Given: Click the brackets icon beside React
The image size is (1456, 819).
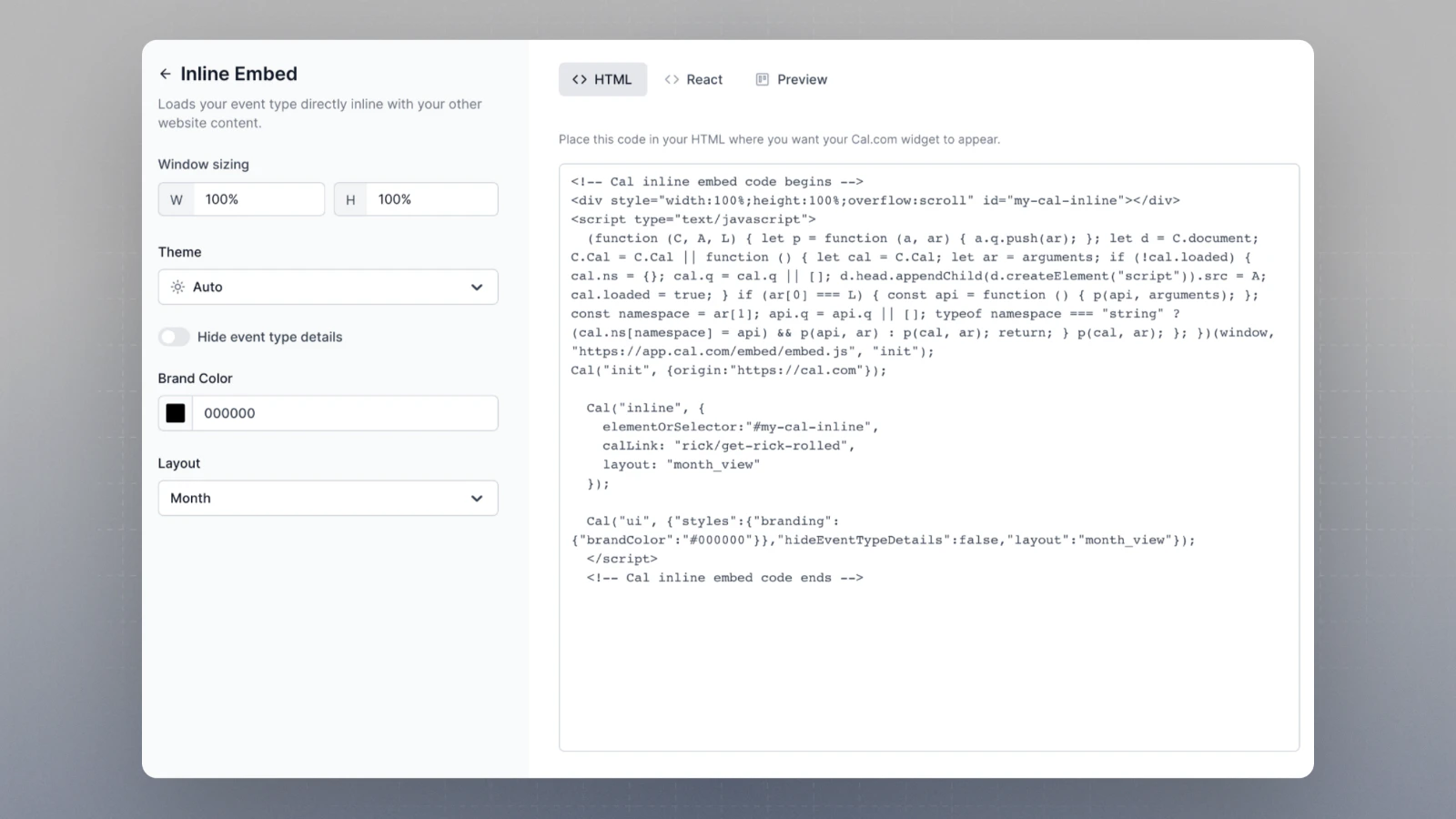Looking at the screenshot, I should 671,79.
